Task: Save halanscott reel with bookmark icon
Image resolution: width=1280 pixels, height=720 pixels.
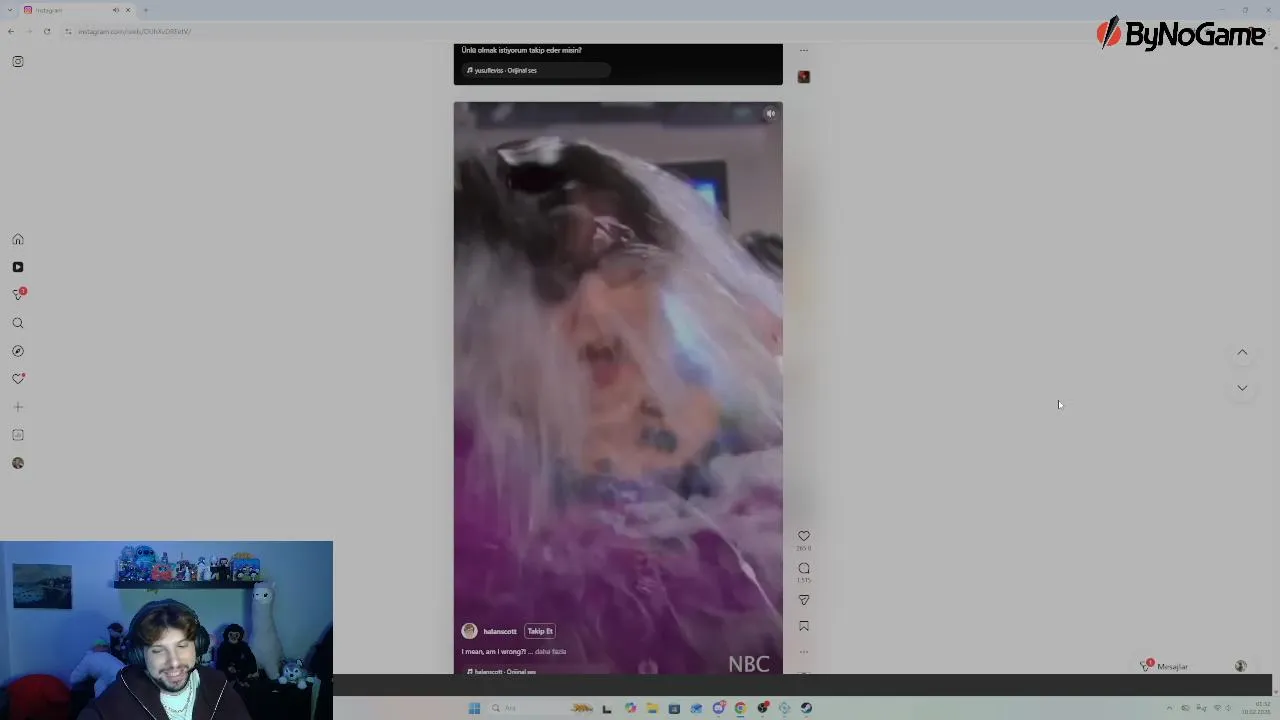Action: (x=804, y=626)
